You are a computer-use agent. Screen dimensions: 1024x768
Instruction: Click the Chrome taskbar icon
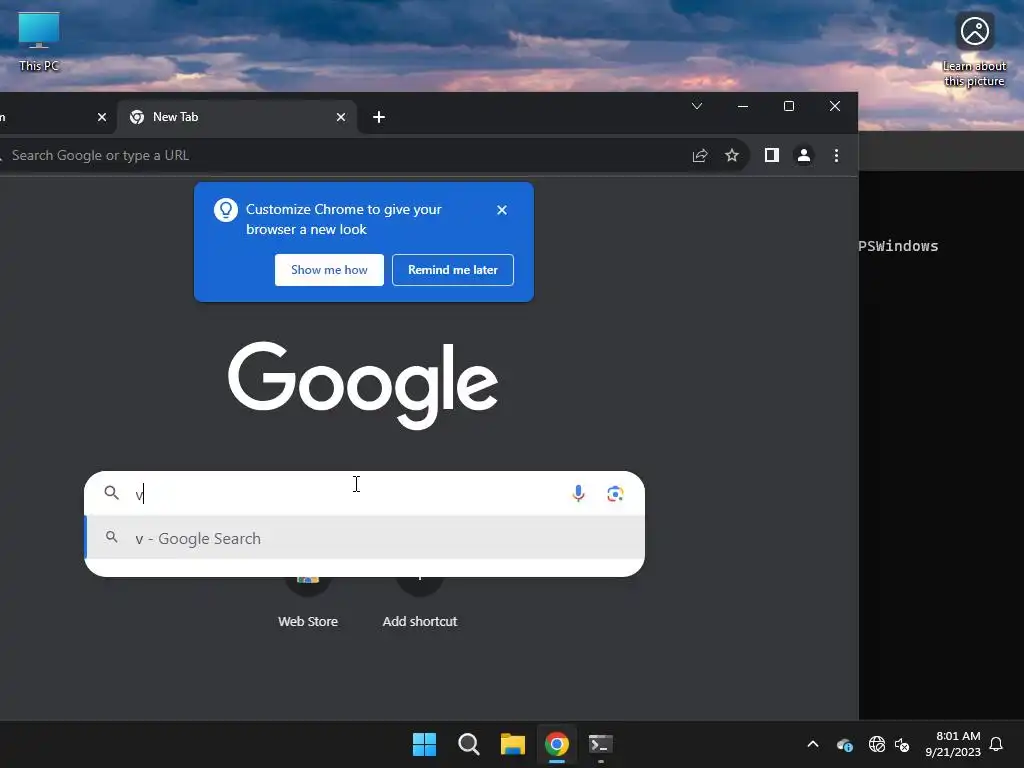click(x=557, y=744)
